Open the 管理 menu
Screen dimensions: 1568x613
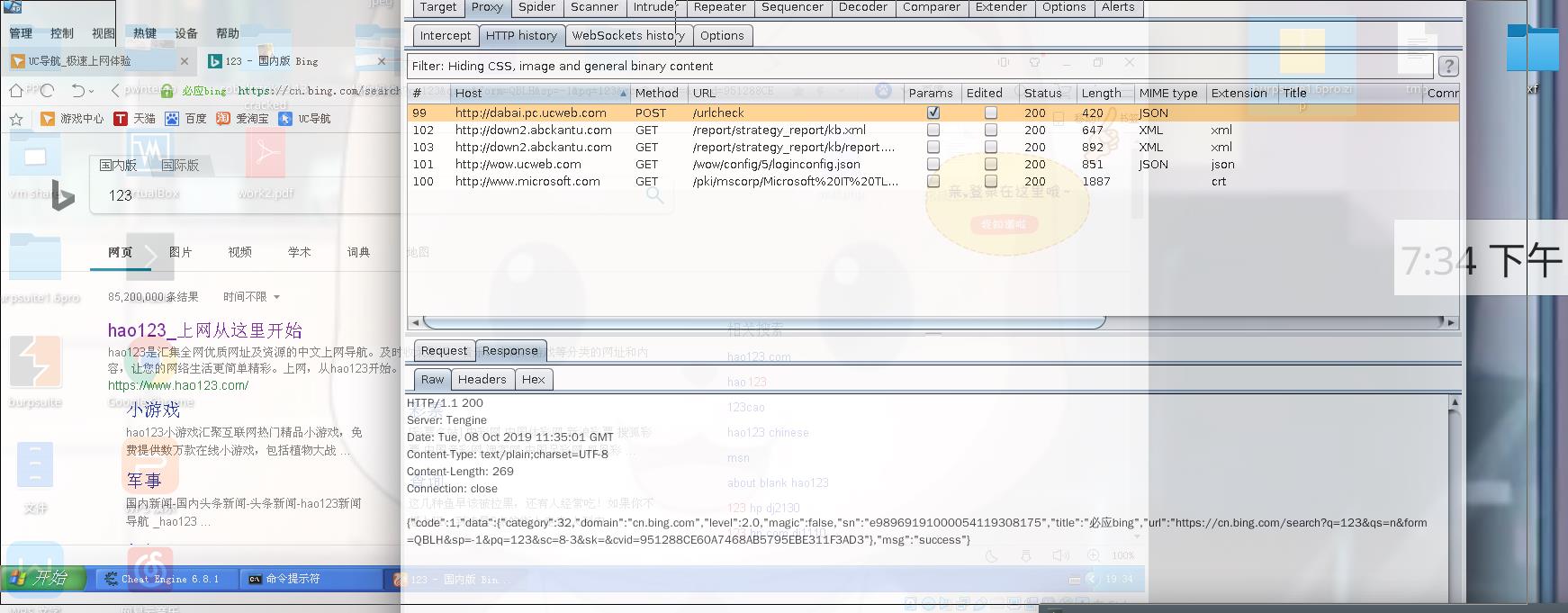pos(21,33)
